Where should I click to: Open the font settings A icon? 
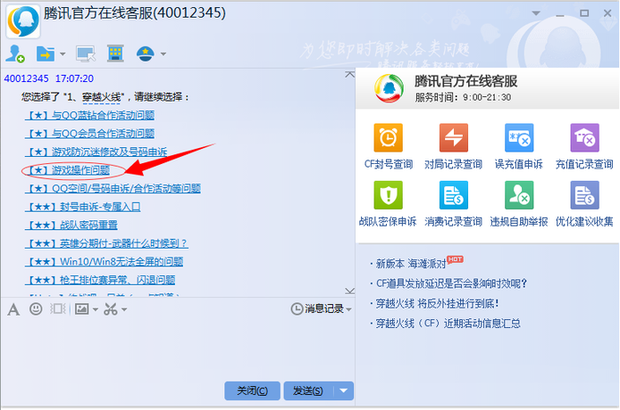click(13, 309)
